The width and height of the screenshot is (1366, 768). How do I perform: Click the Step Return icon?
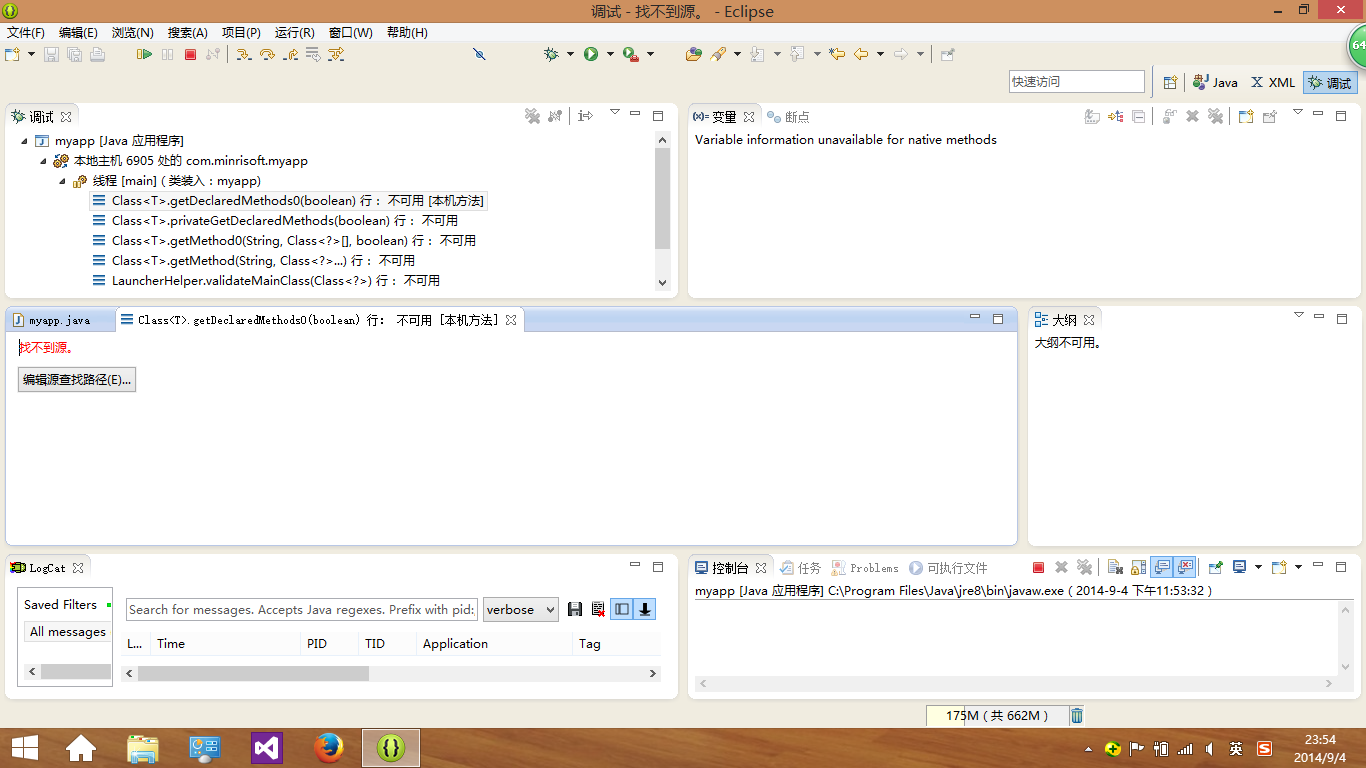click(290, 54)
